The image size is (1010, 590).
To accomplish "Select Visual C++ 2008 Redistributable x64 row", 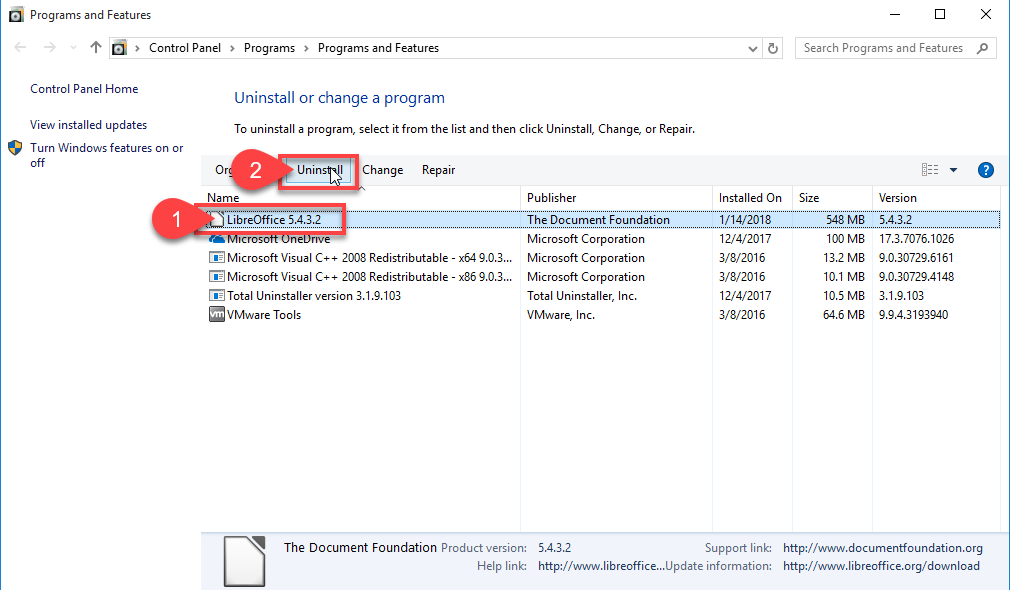I will point(600,258).
